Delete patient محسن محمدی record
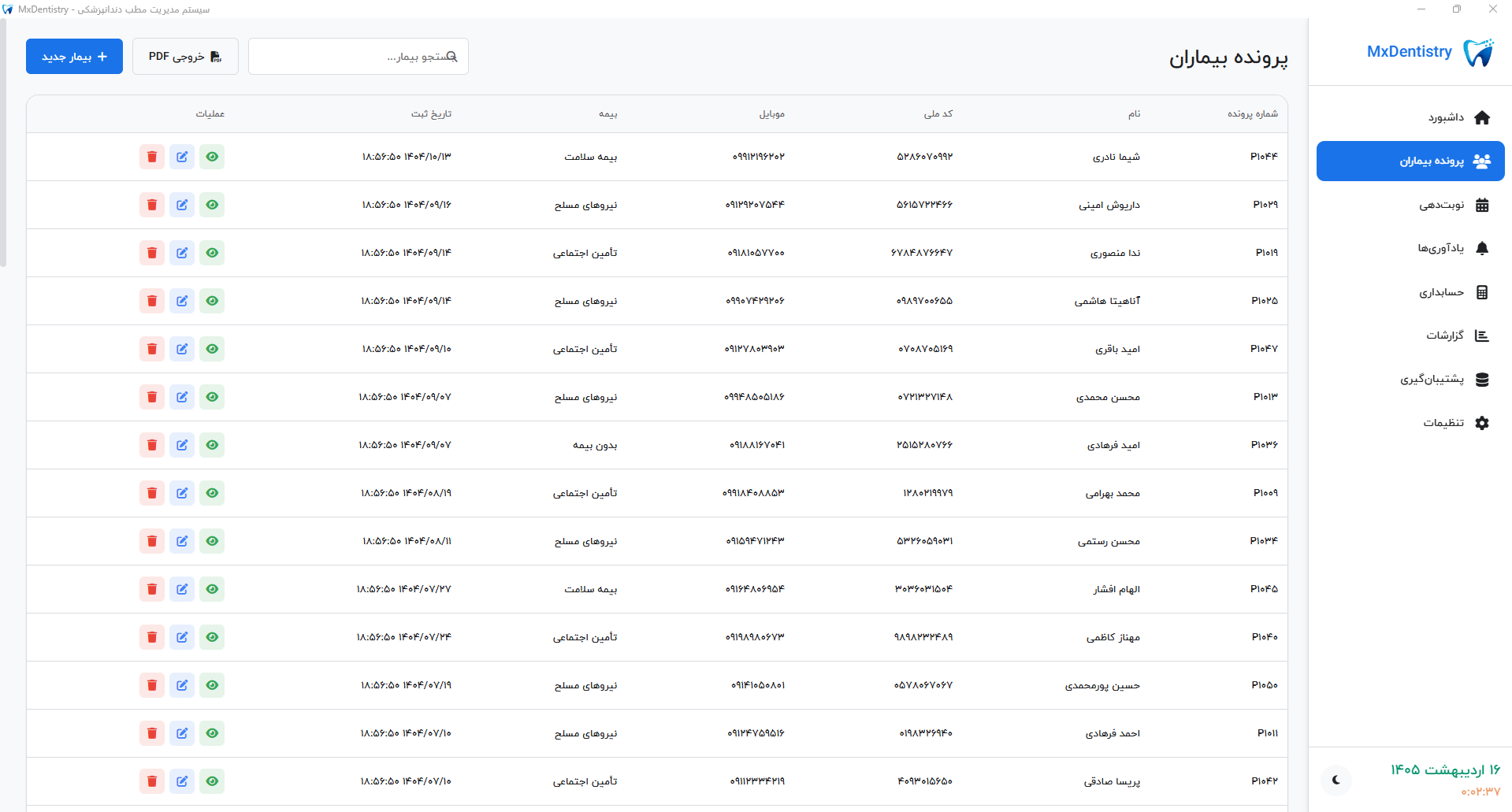Screen dimensions: 1512x812 [152, 397]
